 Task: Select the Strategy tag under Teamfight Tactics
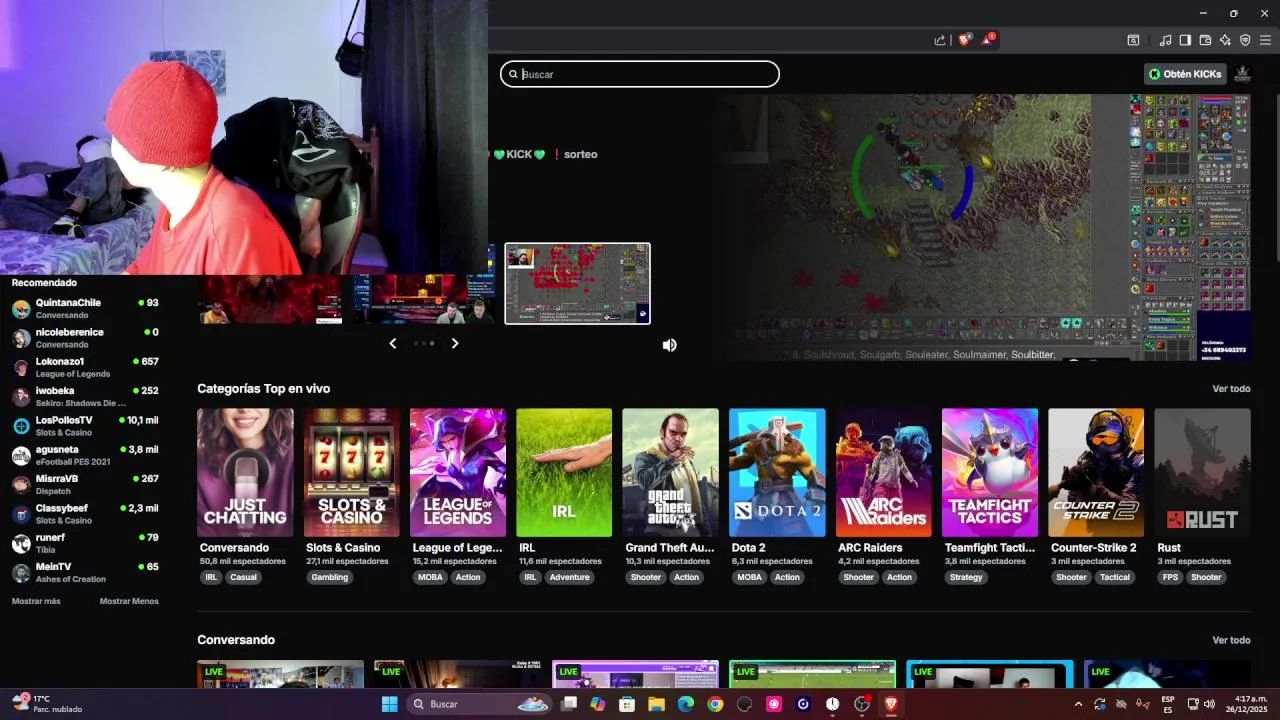click(966, 577)
